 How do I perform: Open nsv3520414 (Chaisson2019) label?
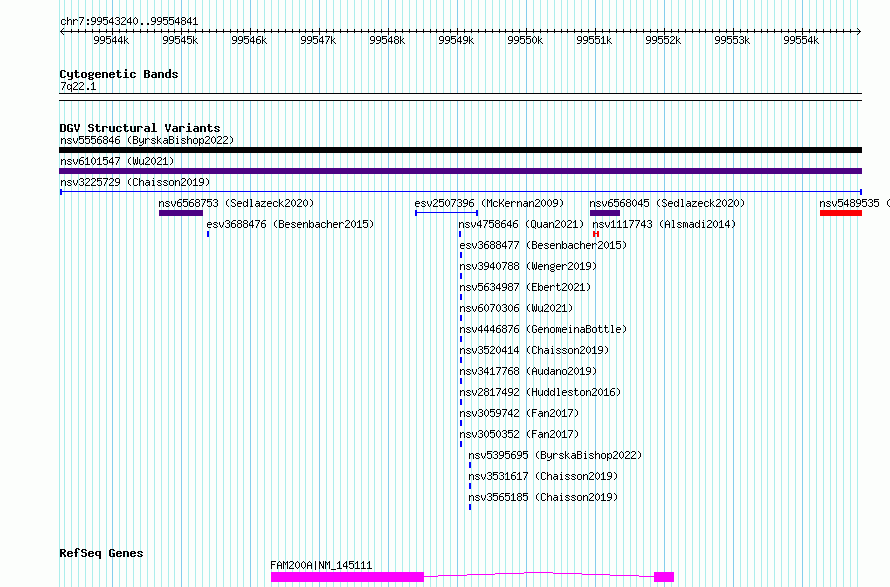click(534, 350)
